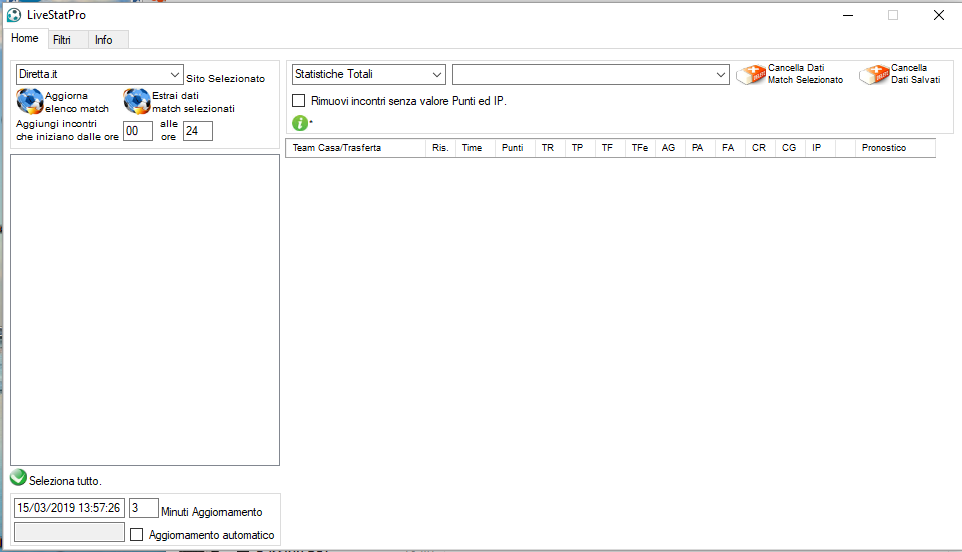Screen dimensions: 962x552
Task: Focus the end hour field showing 24
Action: click(x=198, y=131)
